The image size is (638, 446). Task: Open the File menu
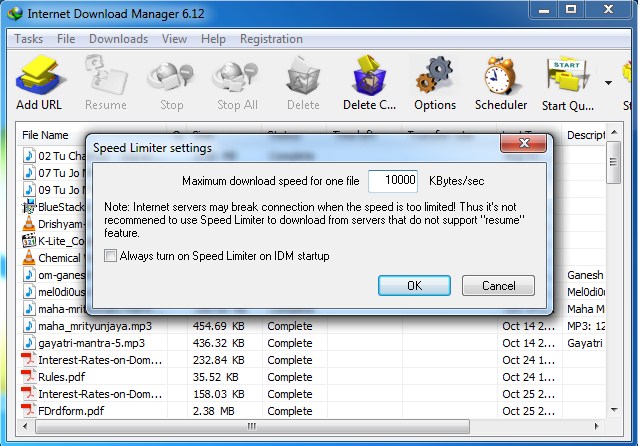pos(66,39)
